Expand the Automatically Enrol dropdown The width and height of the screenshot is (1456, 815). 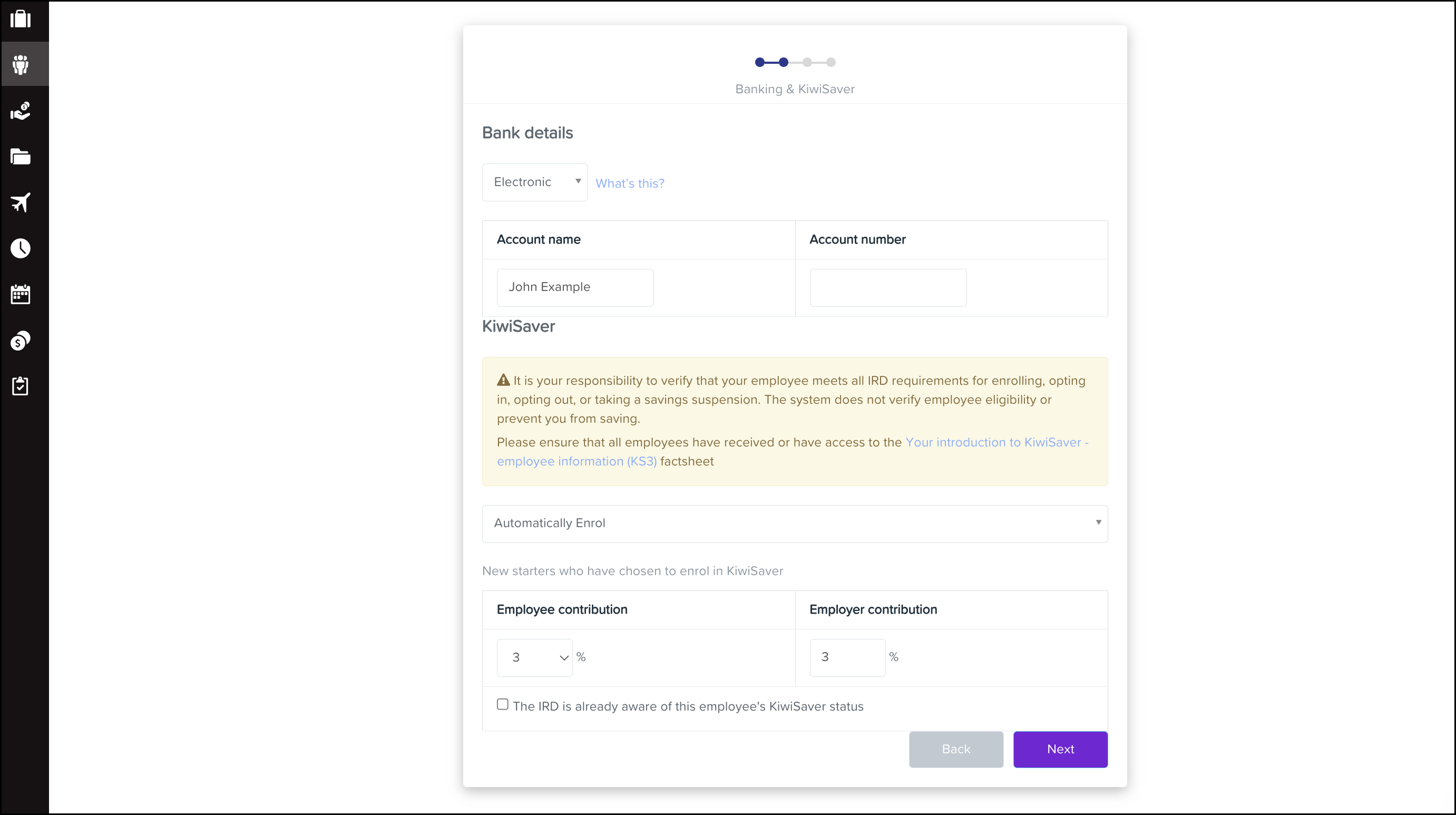(x=794, y=523)
